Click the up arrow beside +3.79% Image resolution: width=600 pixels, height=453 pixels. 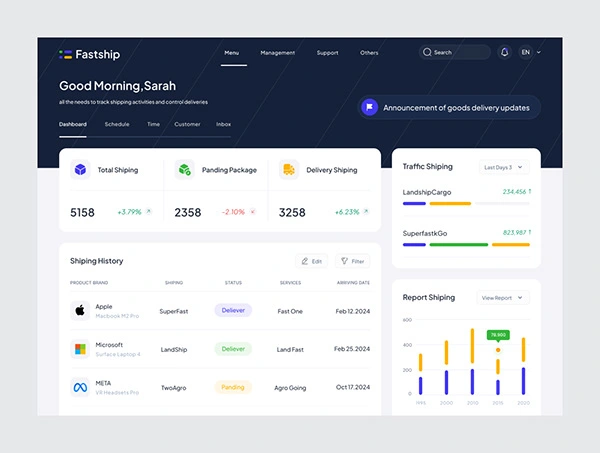[148, 211]
